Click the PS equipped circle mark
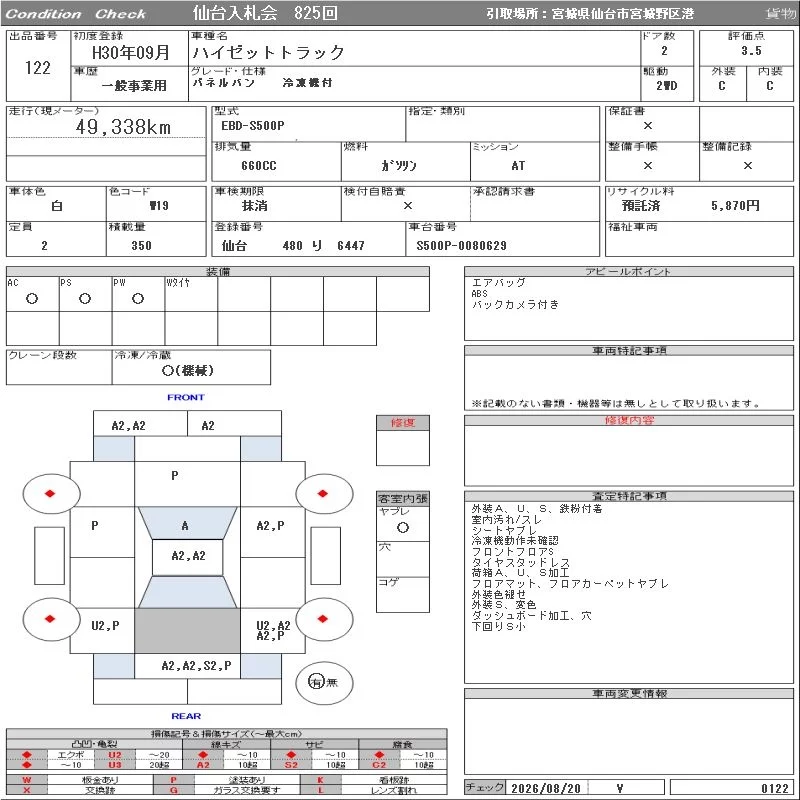 [85, 299]
